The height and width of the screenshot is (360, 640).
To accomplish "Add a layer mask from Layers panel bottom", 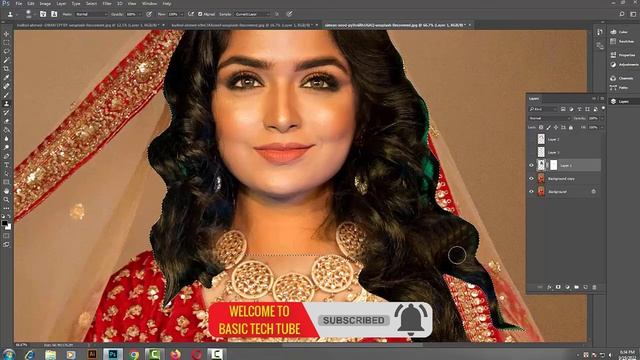I will click(x=558, y=287).
